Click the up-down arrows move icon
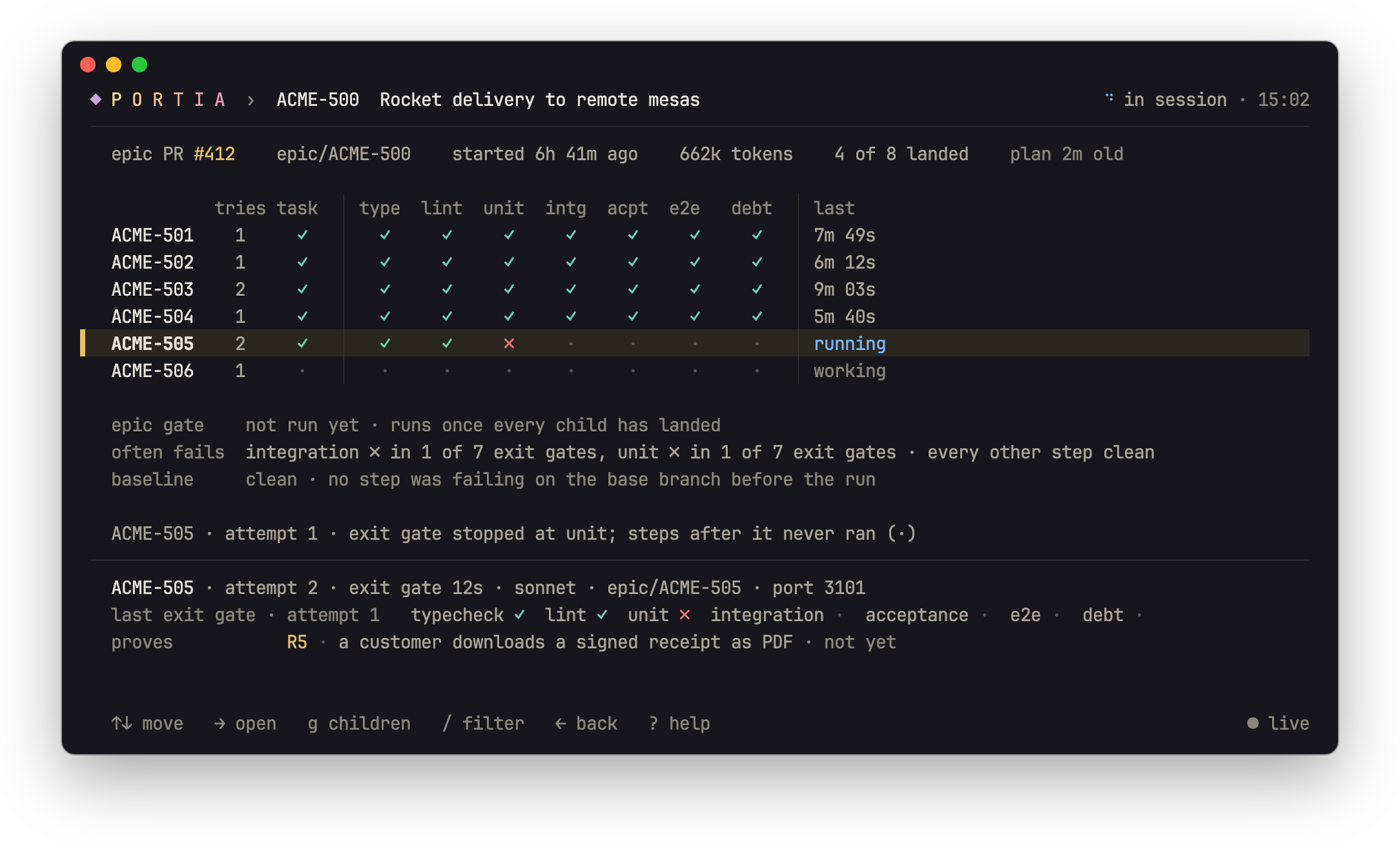Viewport: 1400px width, 842px height. (x=121, y=723)
